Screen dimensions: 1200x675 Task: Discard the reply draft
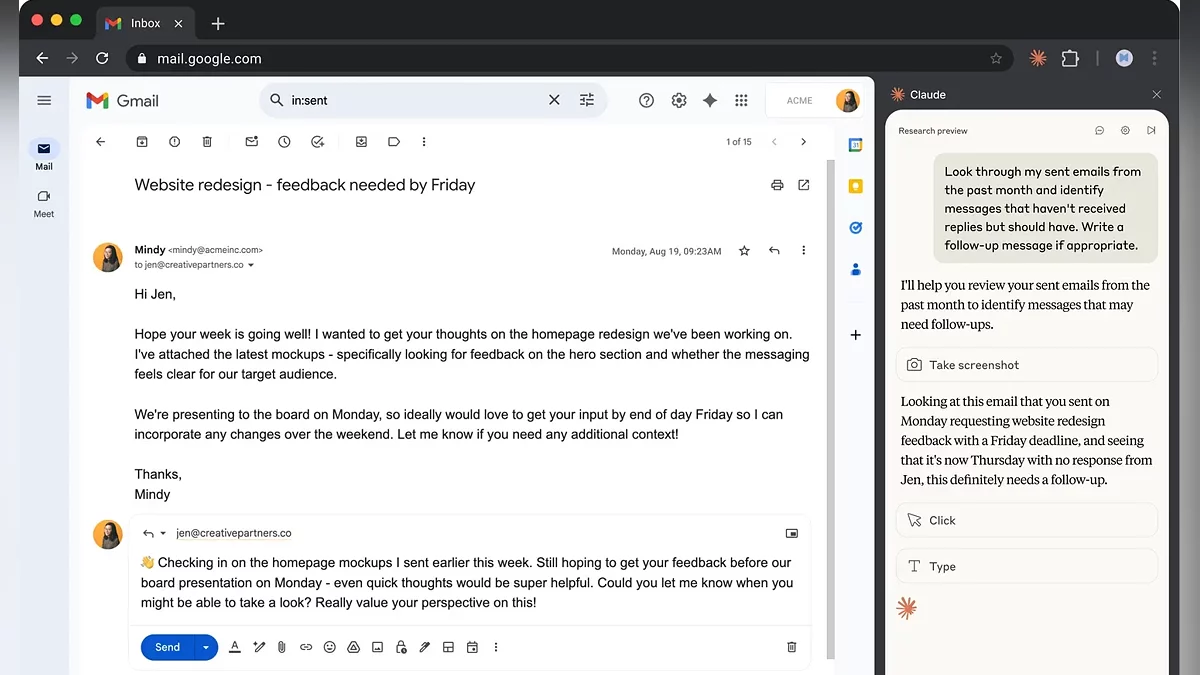pos(792,647)
